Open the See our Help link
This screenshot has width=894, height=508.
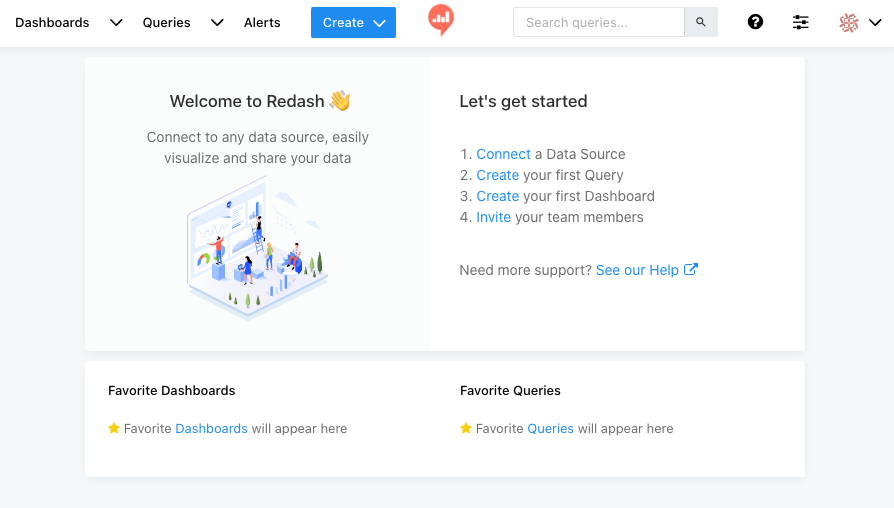tap(637, 270)
